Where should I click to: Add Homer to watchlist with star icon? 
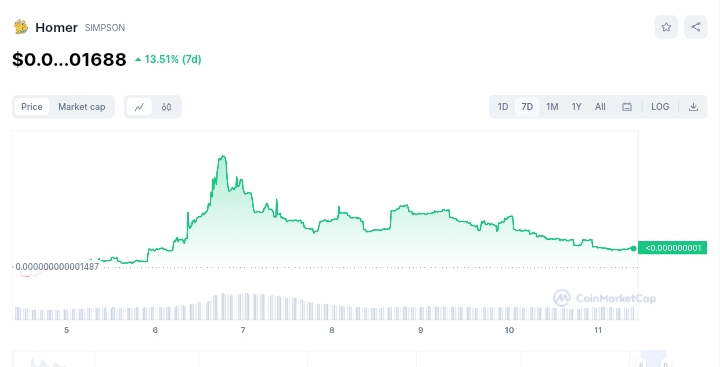pos(666,27)
